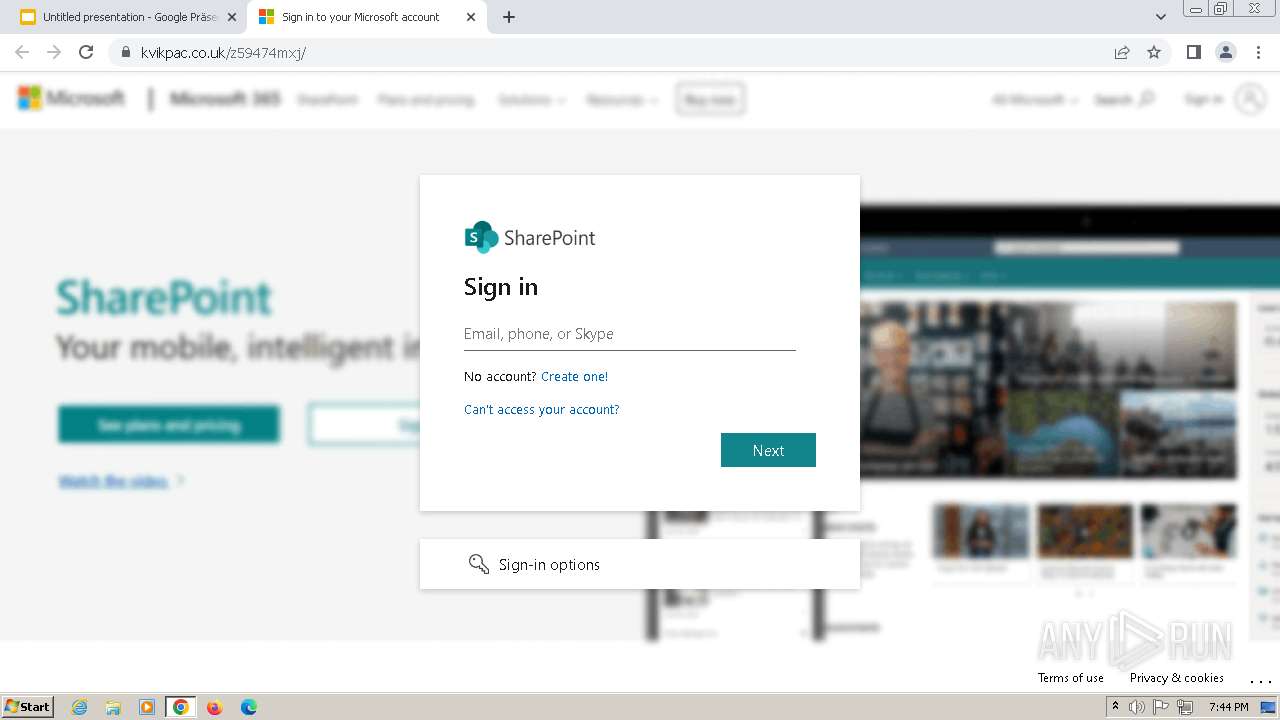The width and height of the screenshot is (1280, 720).
Task: Click the network tray icon
Action: (x=1185, y=707)
